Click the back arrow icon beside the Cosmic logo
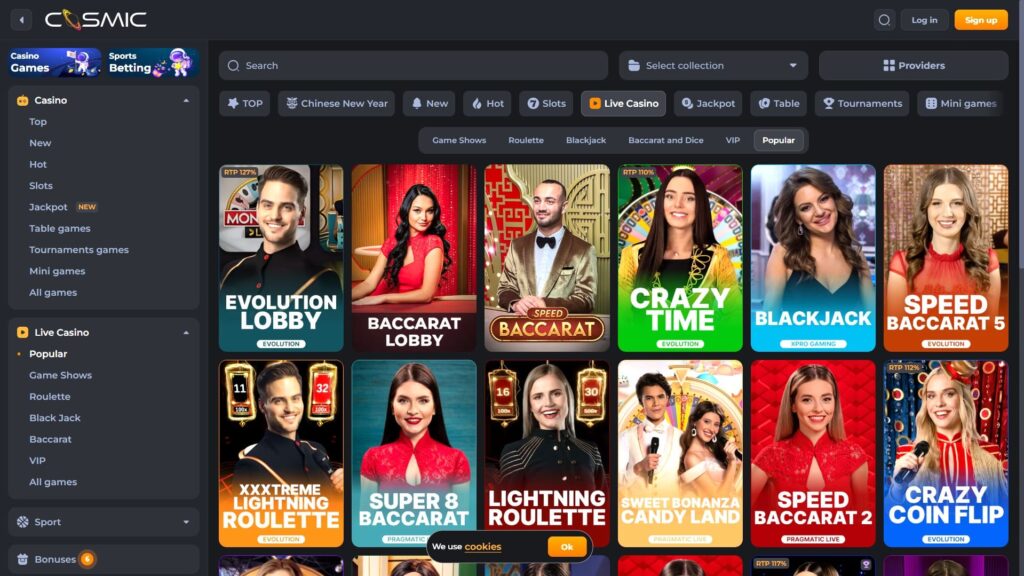The image size is (1024, 576). click(x=21, y=20)
